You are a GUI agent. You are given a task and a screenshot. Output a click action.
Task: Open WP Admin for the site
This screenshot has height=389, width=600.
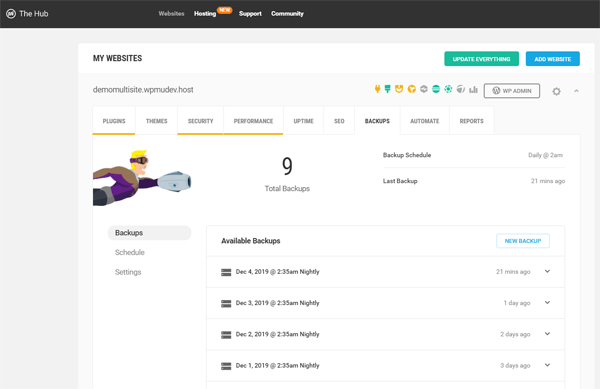coord(512,91)
